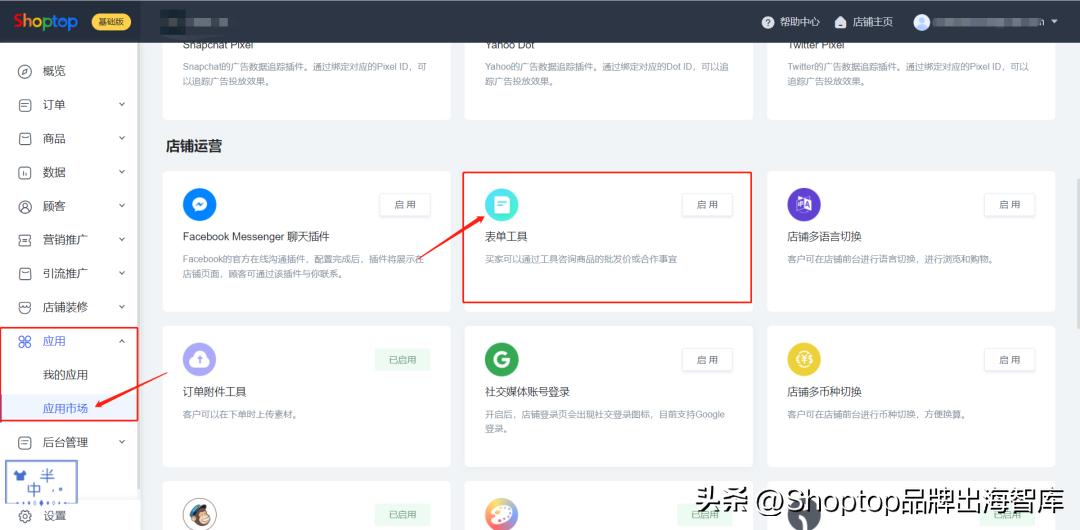
Task: Expand the 订单 menu chevron
Action: point(122,105)
